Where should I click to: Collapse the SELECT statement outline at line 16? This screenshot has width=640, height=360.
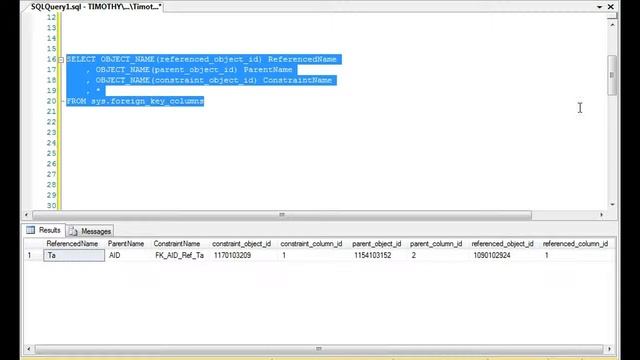coord(61,60)
